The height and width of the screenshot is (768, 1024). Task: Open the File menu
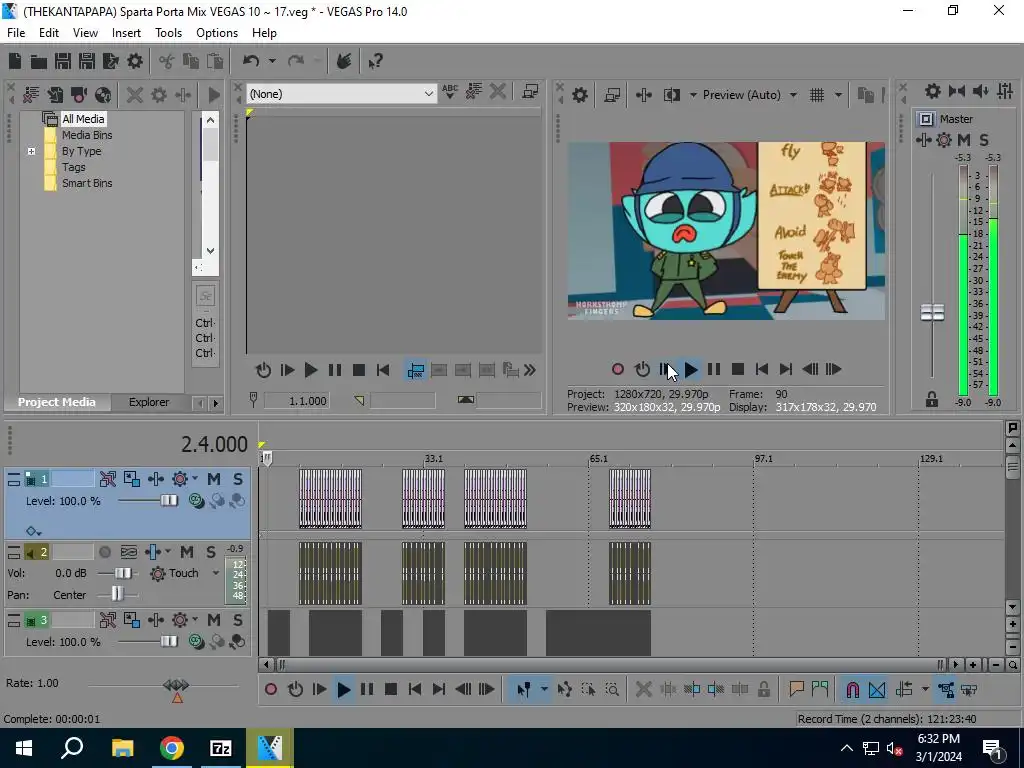click(x=16, y=33)
